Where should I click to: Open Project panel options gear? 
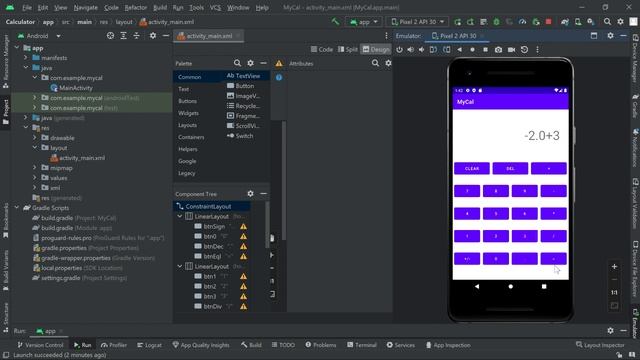[153, 36]
